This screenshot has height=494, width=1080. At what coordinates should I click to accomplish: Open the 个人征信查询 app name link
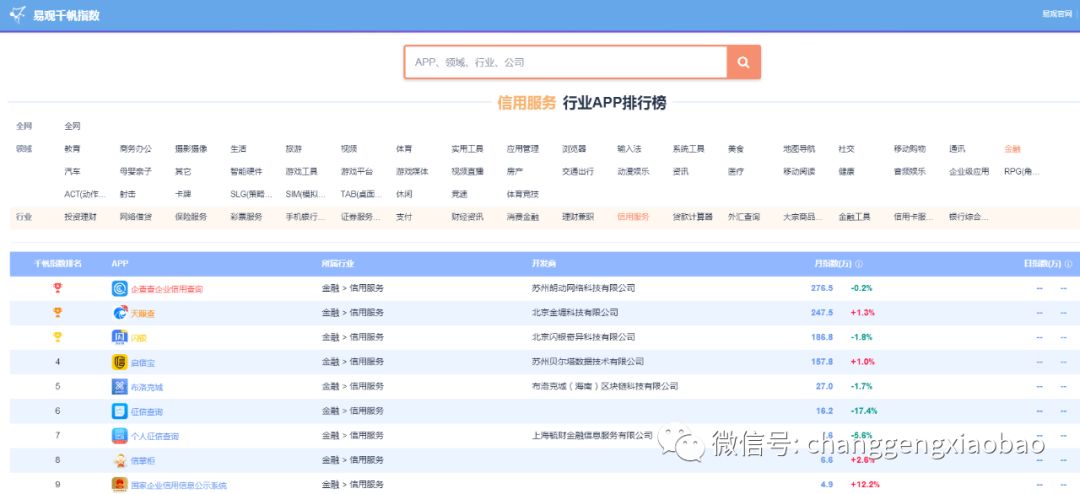pos(155,436)
